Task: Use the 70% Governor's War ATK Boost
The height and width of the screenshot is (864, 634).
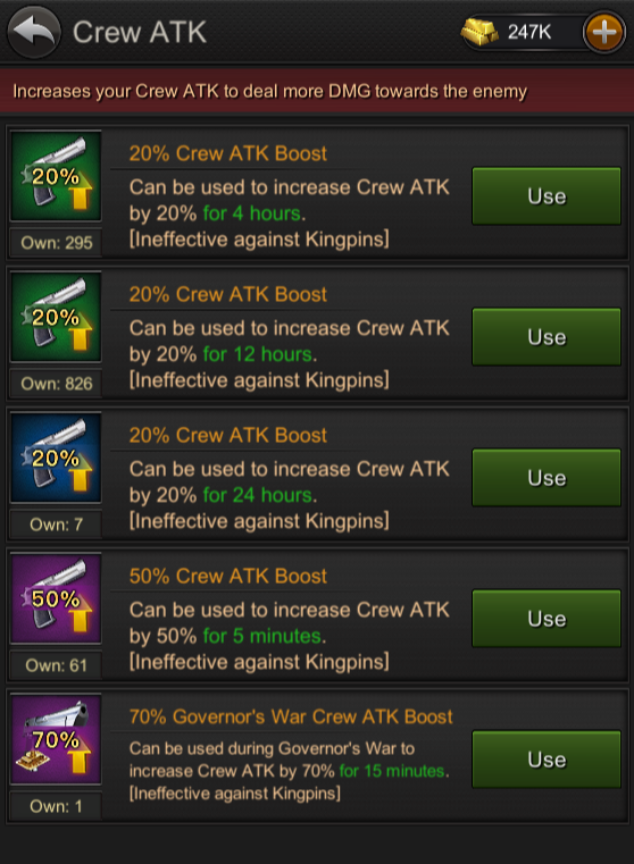Action: [546, 761]
